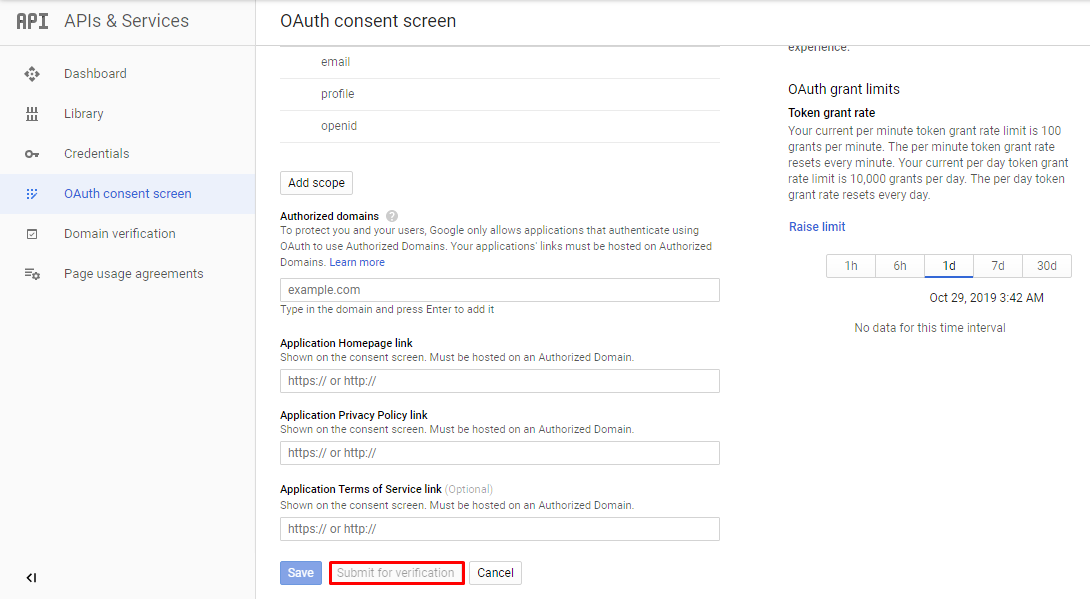Click the Authorized domains label

[330, 216]
